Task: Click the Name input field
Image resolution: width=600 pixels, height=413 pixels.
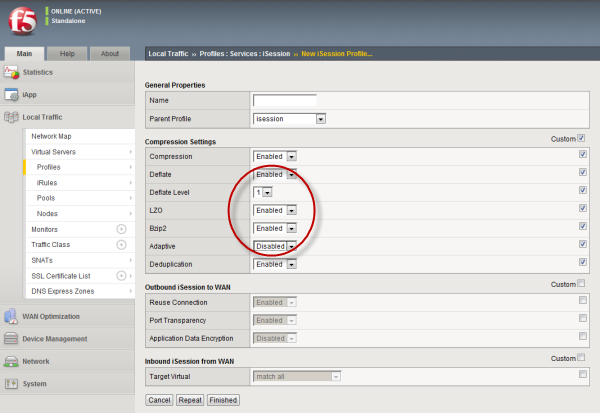Action: tap(284, 100)
